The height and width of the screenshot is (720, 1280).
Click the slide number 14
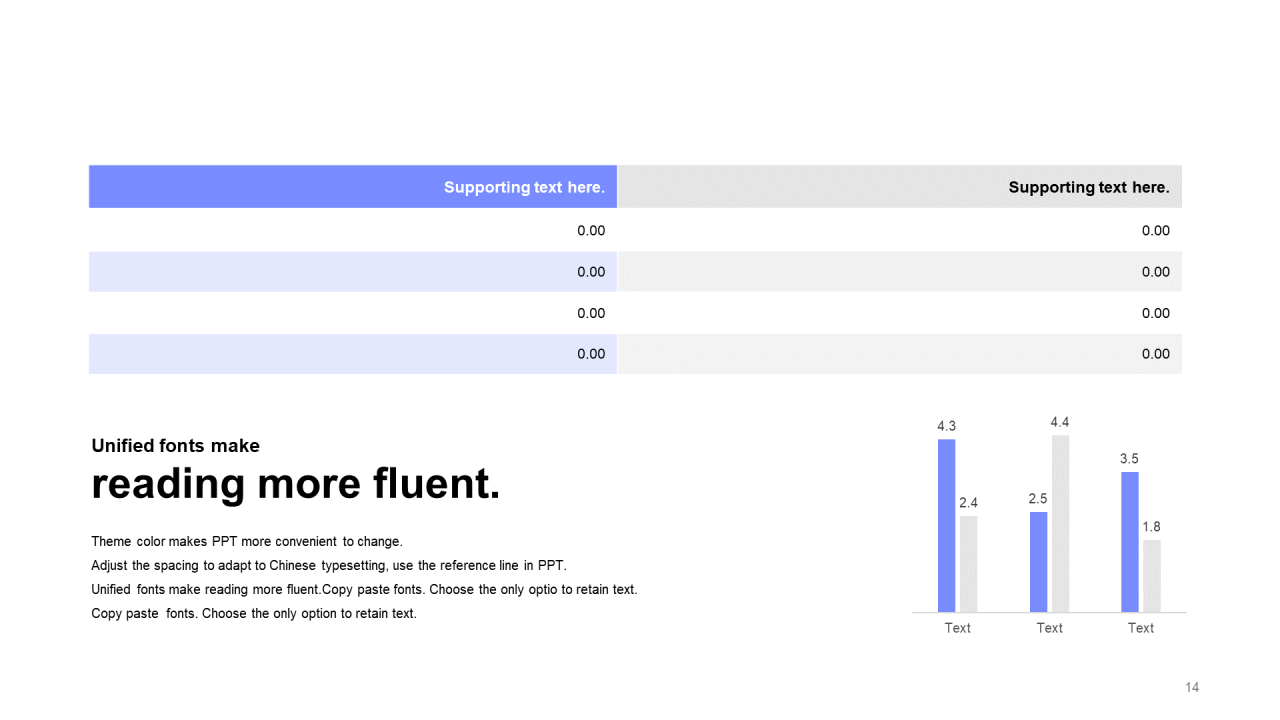click(x=1192, y=687)
